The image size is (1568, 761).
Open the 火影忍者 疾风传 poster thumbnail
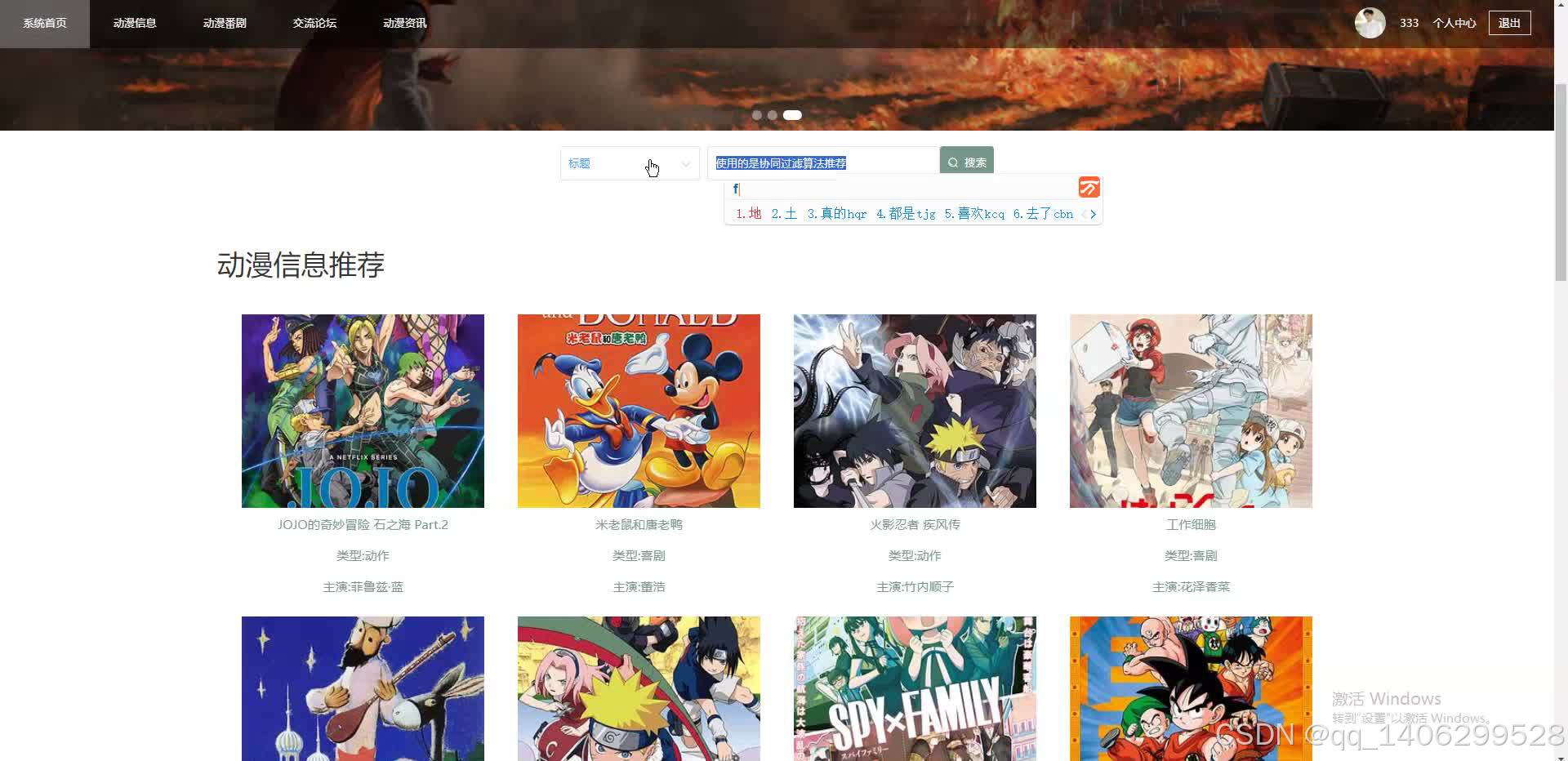click(x=915, y=411)
